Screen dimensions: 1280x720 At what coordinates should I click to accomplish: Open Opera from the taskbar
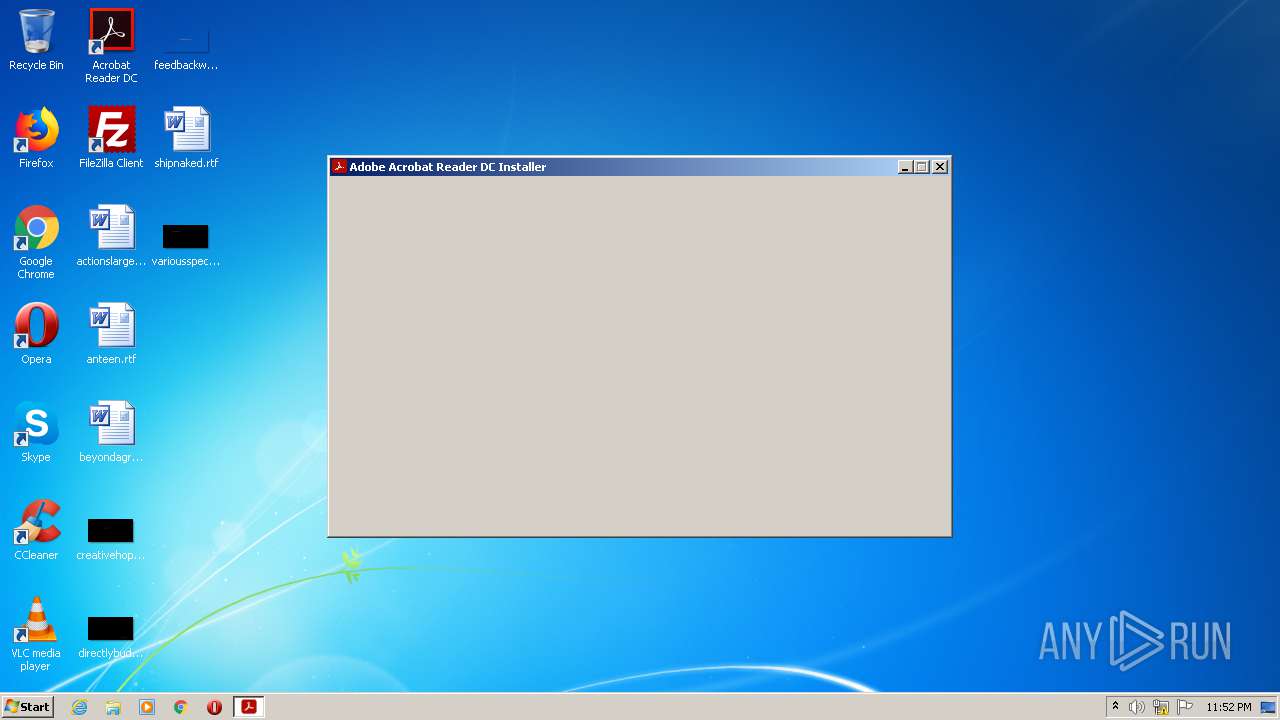point(214,707)
